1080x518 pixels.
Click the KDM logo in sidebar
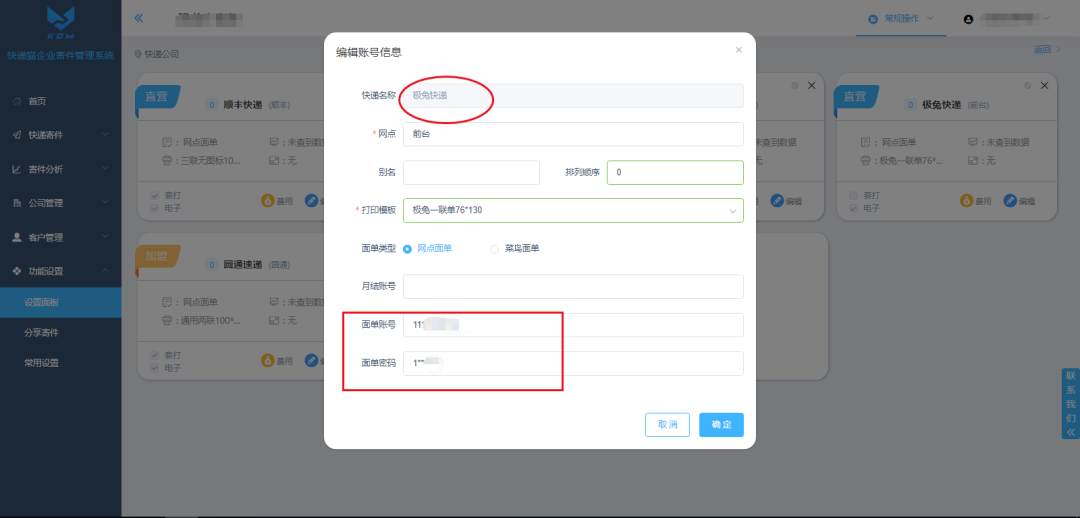[61, 23]
